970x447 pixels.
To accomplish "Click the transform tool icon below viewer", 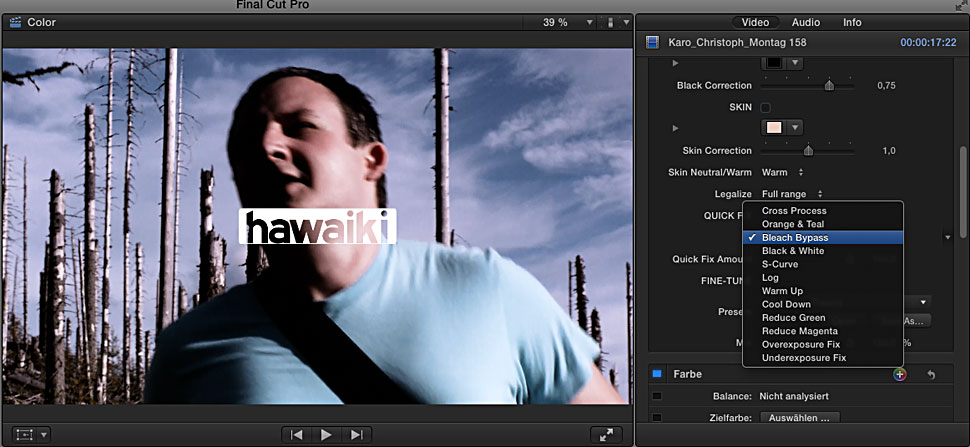I will coord(25,435).
